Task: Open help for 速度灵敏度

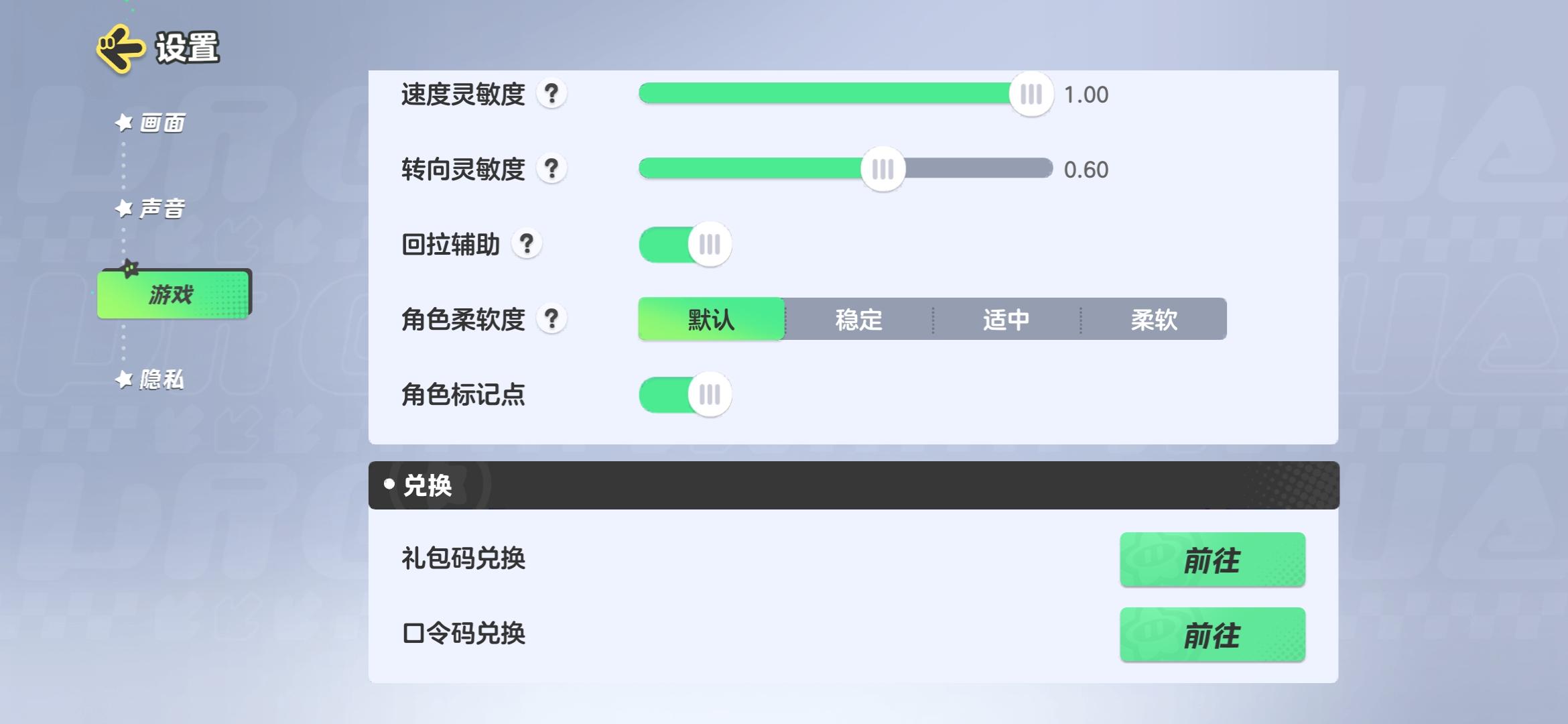Action: click(551, 94)
